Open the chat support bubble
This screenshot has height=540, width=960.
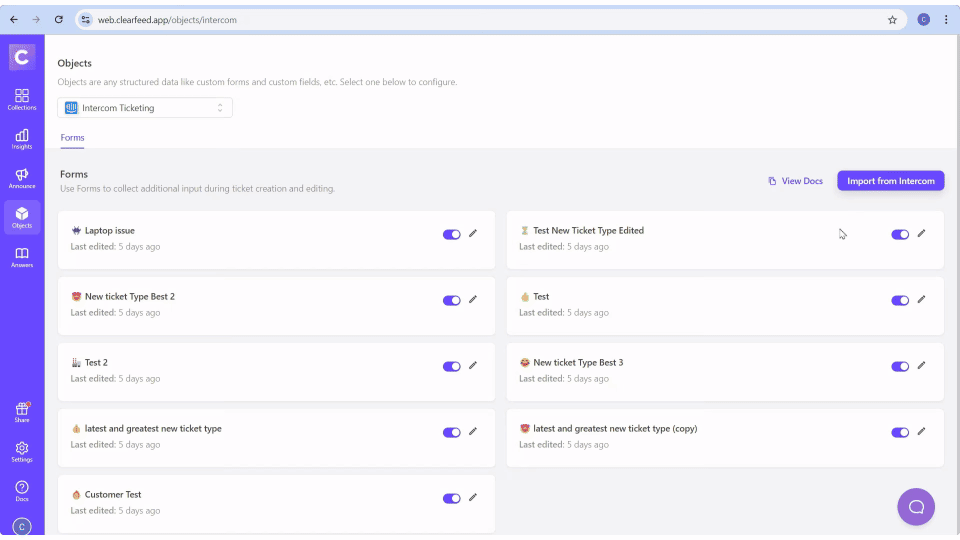tap(915, 507)
